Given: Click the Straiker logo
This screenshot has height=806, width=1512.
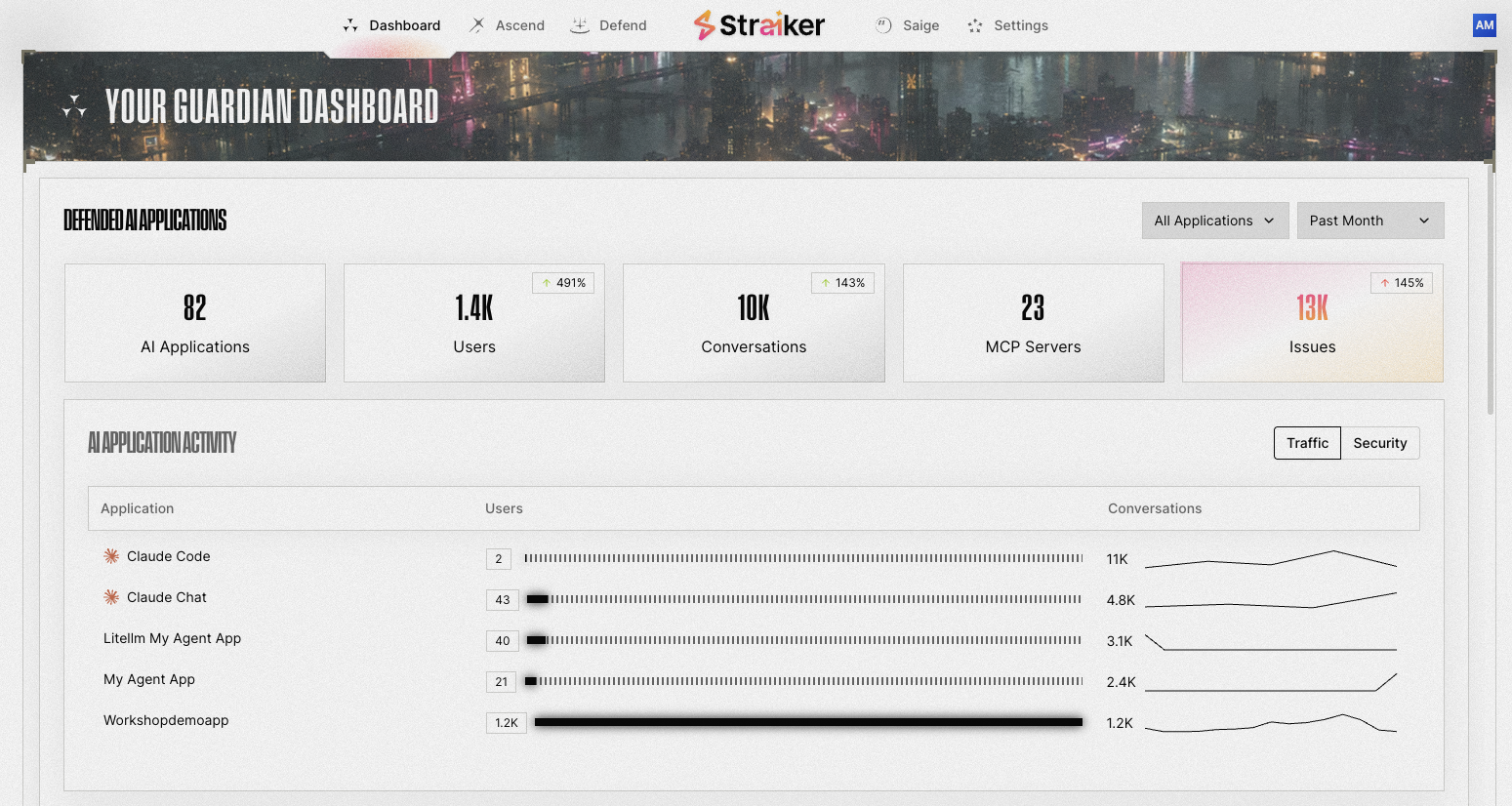Looking at the screenshot, I should tap(759, 25).
